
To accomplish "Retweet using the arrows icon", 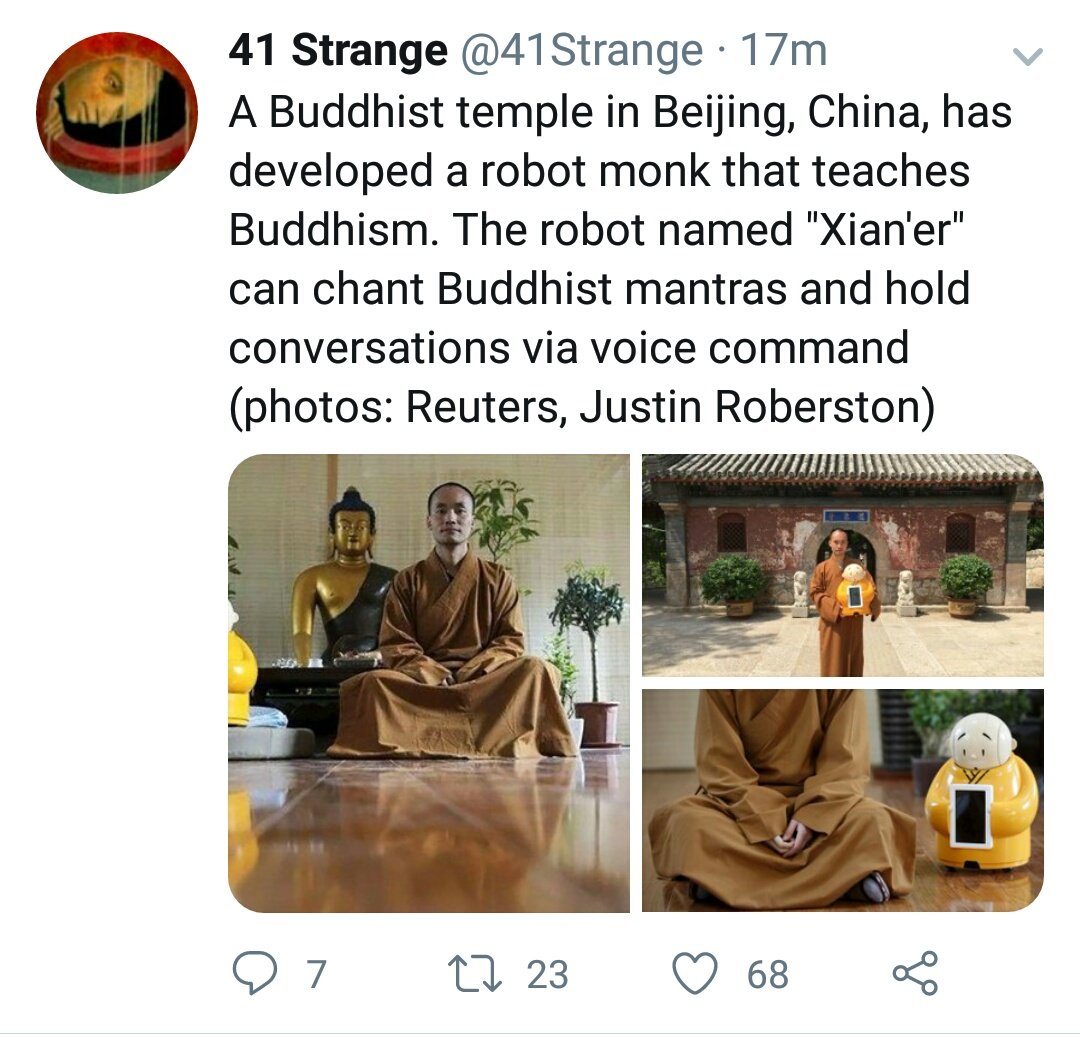I will 475,974.
